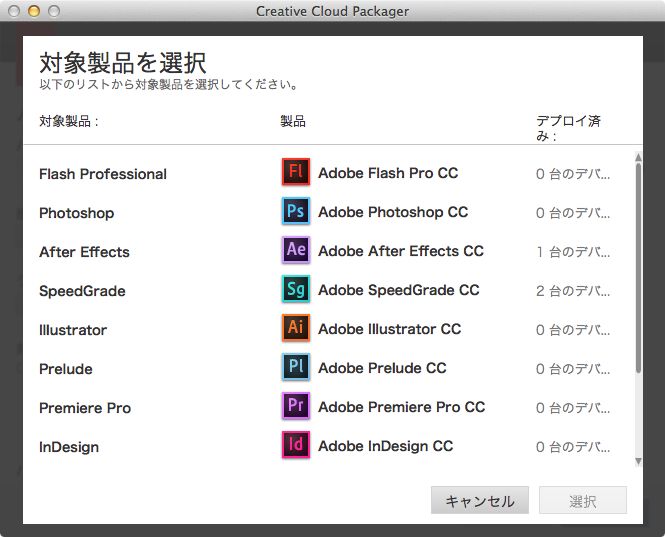Click the Adobe Illustrator CC name
The width and height of the screenshot is (665, 537).
389,329
